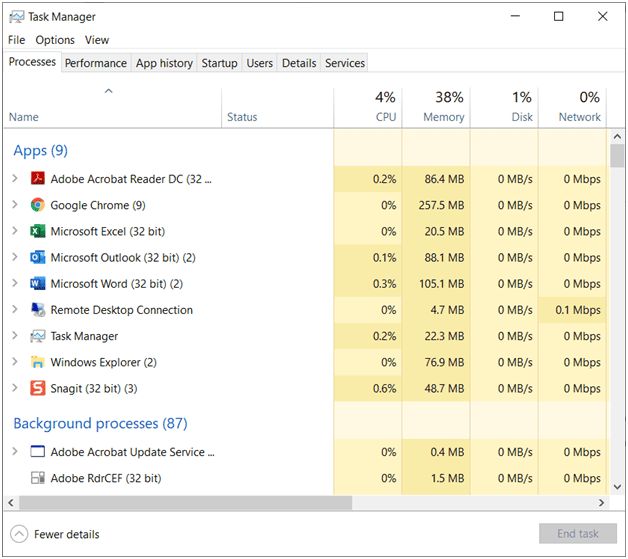Screen dimensions: 628x559
Task: Click the Task Manager row icon
Action: (x=38, y=336)
